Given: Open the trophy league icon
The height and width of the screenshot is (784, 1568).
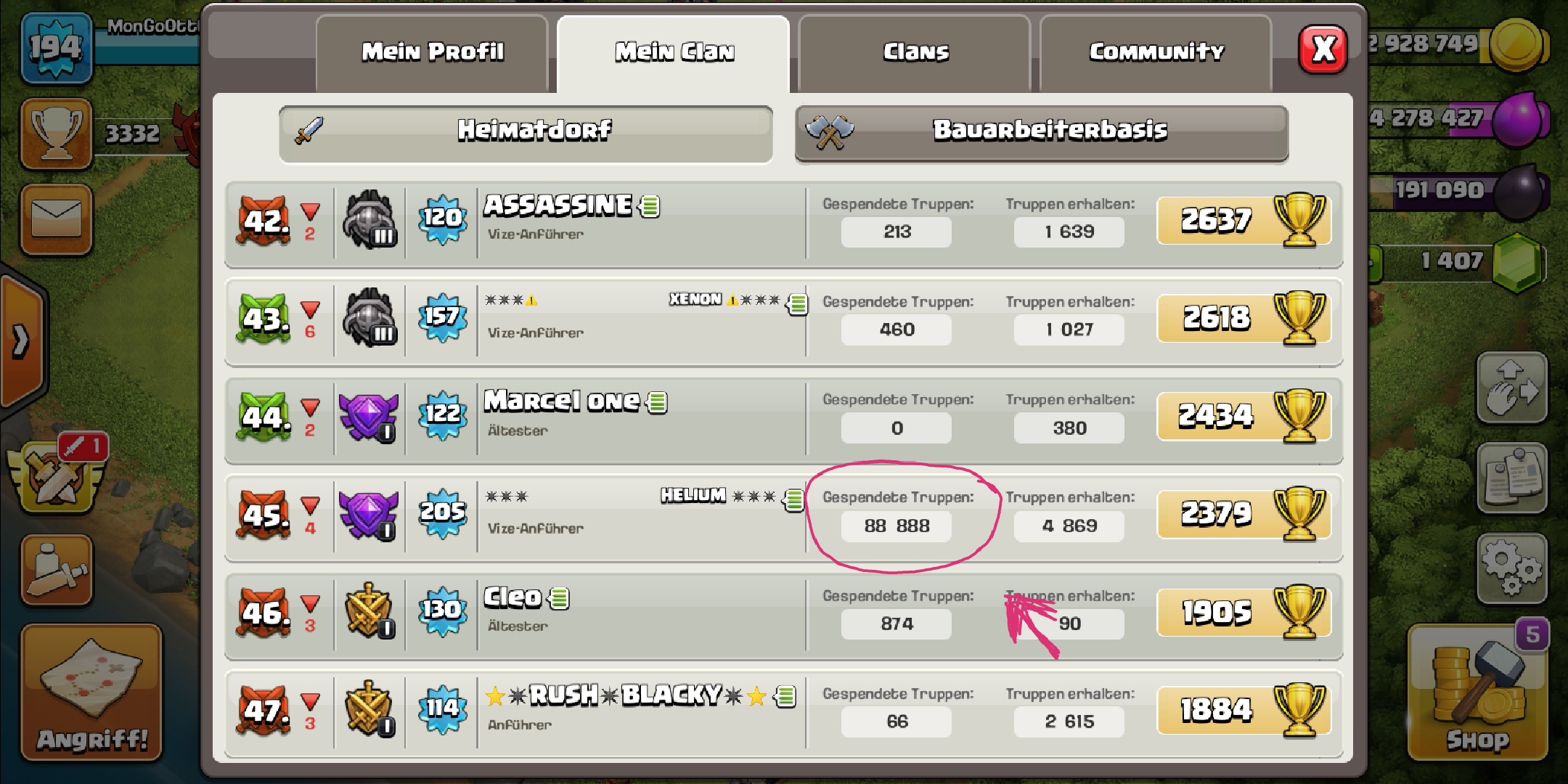Looking at the screenshot, I should tap(57, 134).
